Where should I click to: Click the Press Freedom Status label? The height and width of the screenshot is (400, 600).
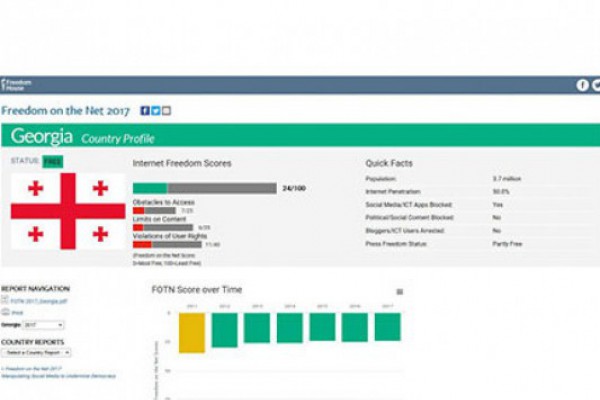396,244
